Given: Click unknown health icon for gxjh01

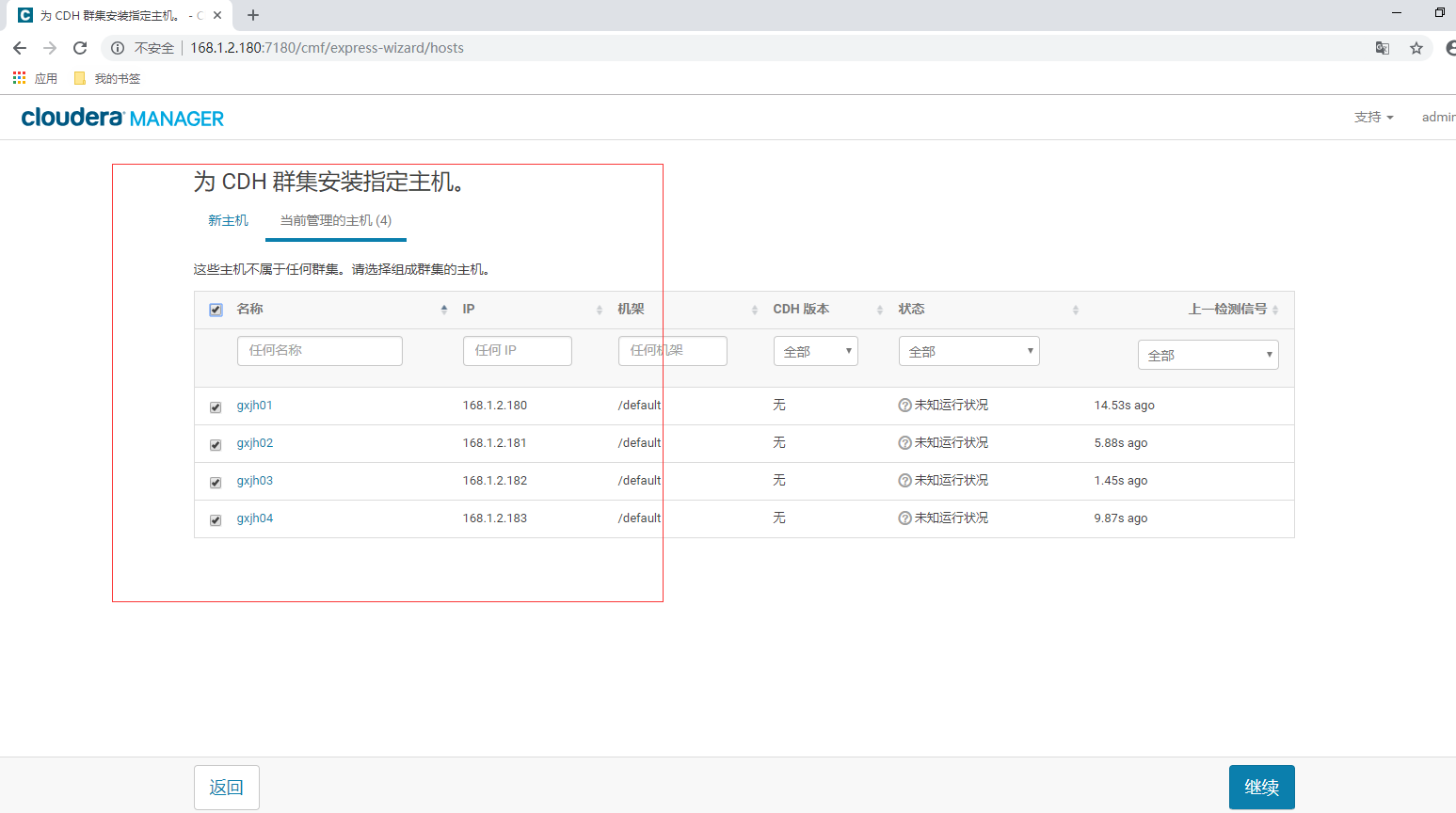Looking at the screenshot, I should click(x=905, y=405).
